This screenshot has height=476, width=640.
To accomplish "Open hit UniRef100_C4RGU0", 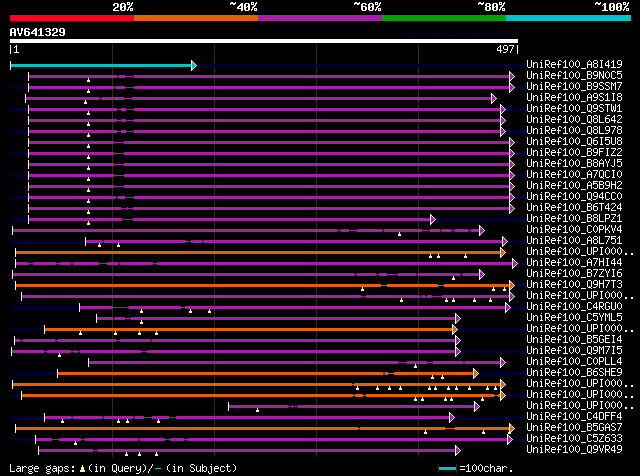I will tap(574, 307).
